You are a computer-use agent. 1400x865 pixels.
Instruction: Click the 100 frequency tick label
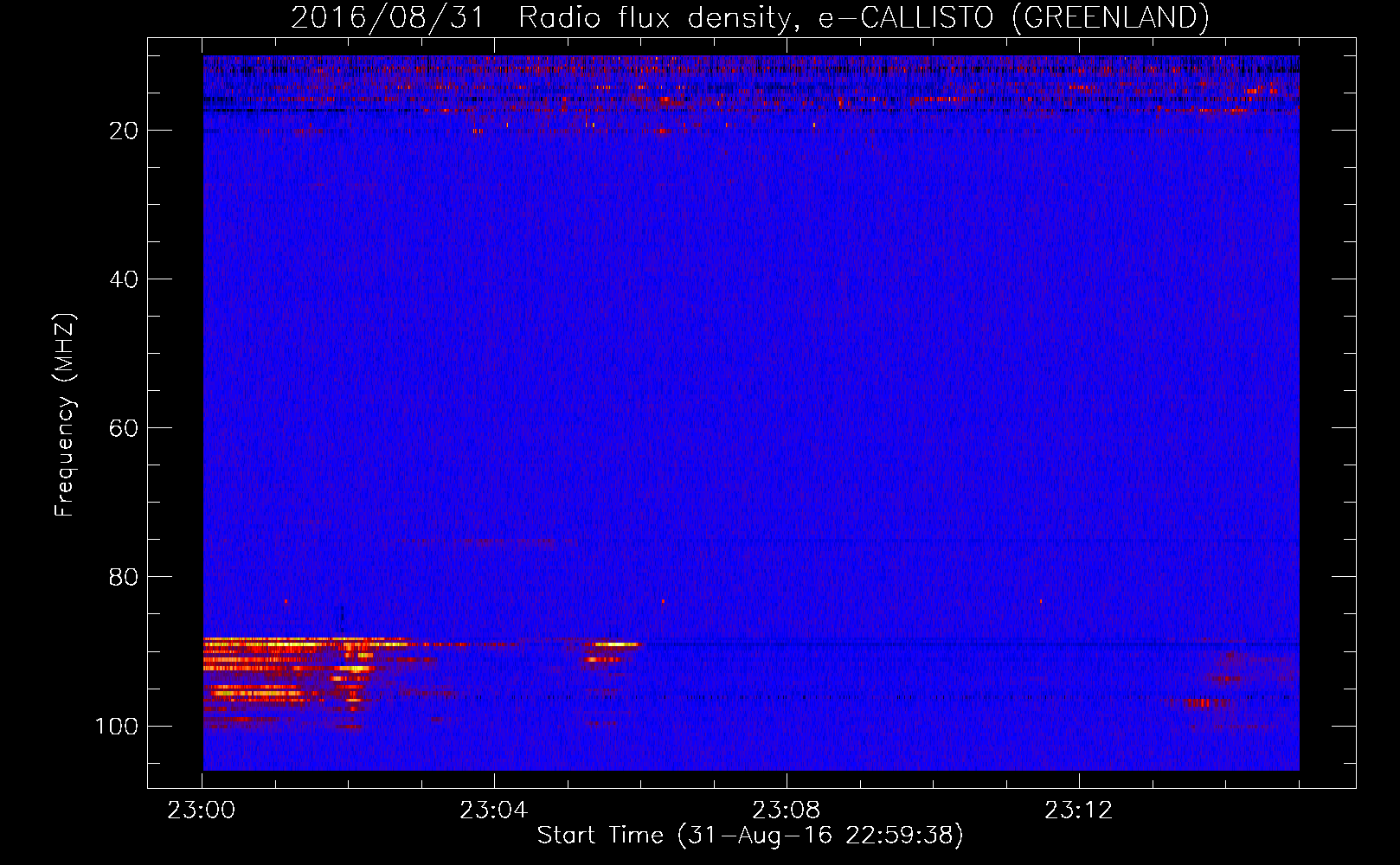(117, 726)
